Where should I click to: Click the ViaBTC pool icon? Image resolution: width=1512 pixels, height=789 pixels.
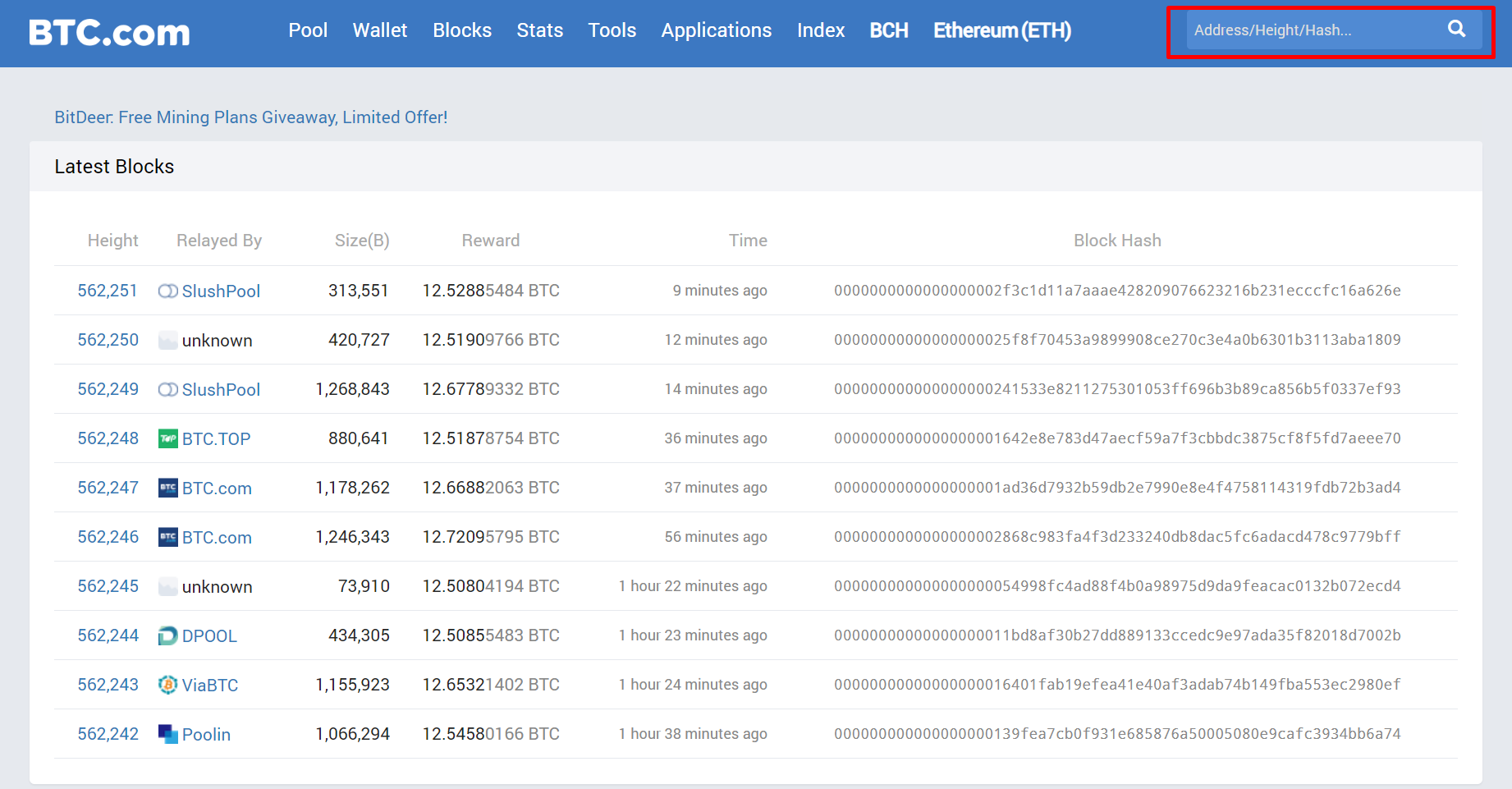[167, 686]
